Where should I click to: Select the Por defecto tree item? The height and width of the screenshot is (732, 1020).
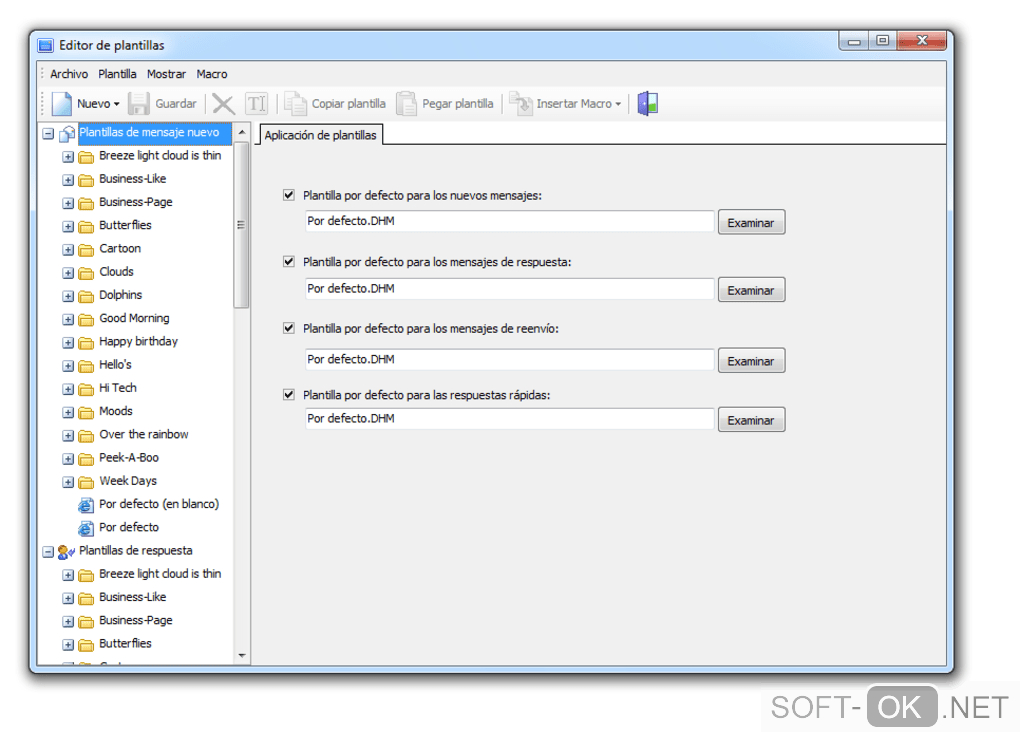click(129, 527)
